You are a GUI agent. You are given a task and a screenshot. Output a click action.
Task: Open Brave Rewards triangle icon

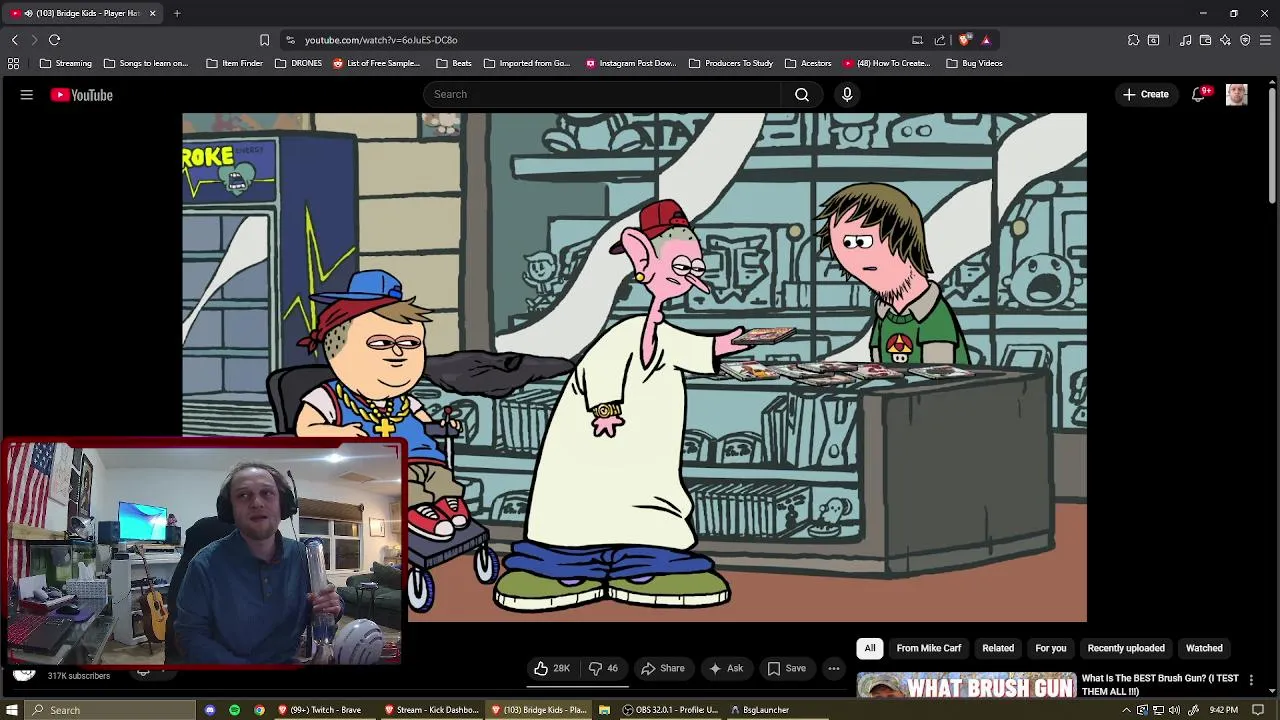click(986, 40)
